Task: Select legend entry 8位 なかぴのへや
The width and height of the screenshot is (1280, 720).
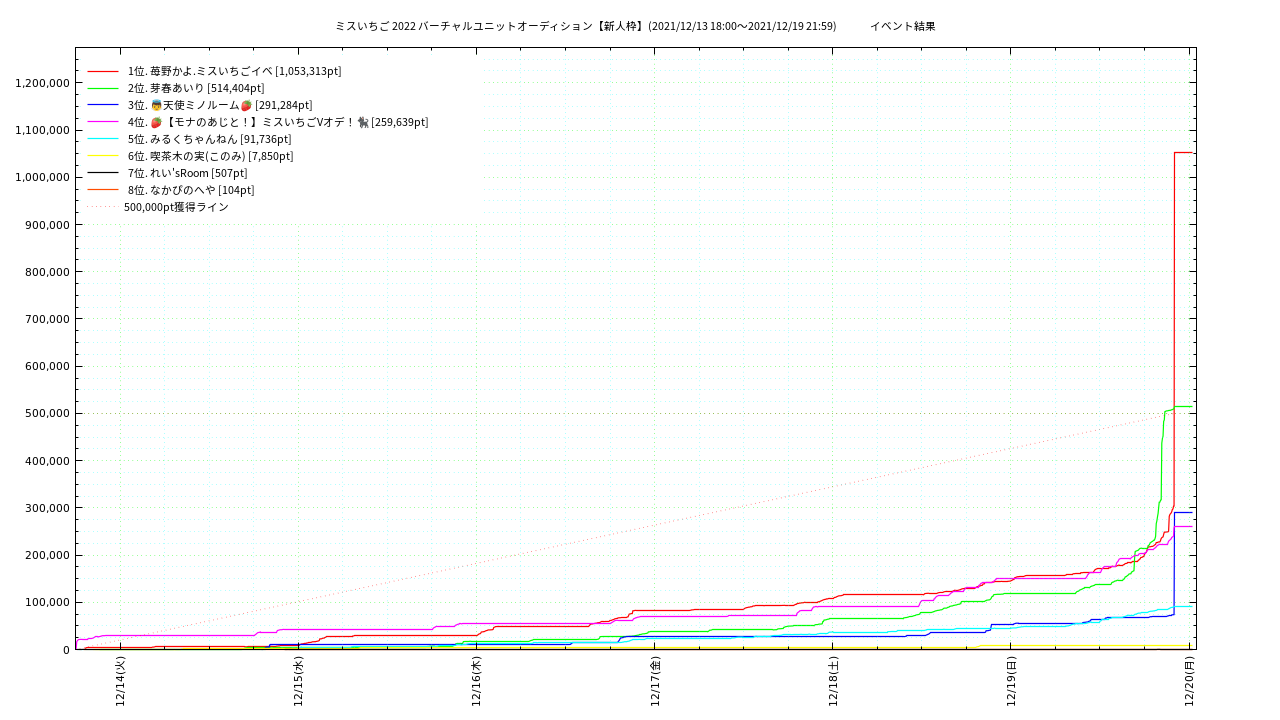Action: tap(191, 190)
